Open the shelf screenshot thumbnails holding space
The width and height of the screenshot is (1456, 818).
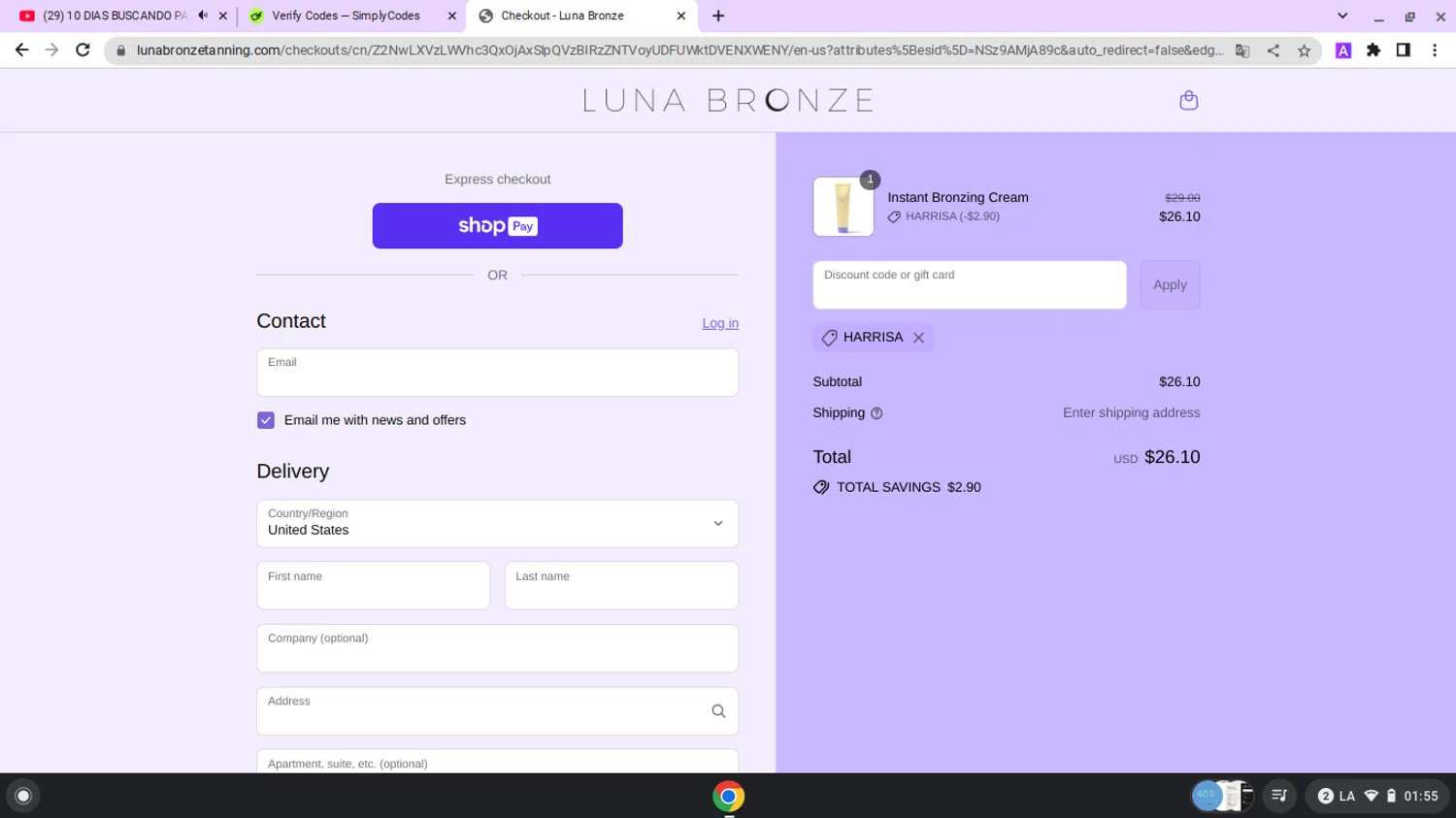[x=1223, y=796]
